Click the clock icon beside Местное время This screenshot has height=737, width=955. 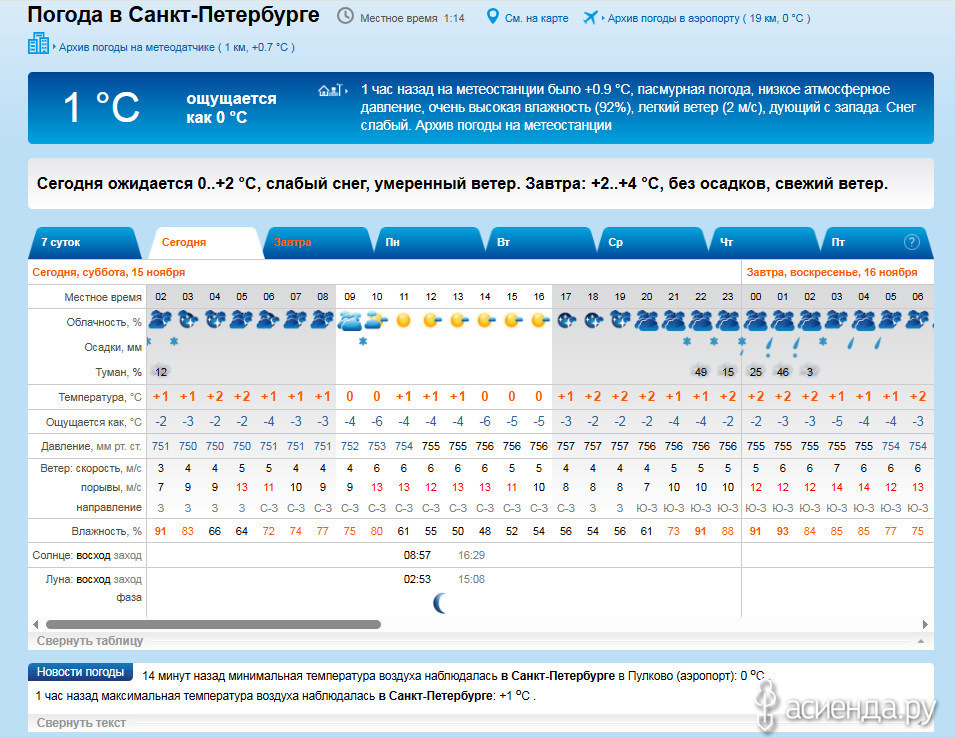[345, 17]
